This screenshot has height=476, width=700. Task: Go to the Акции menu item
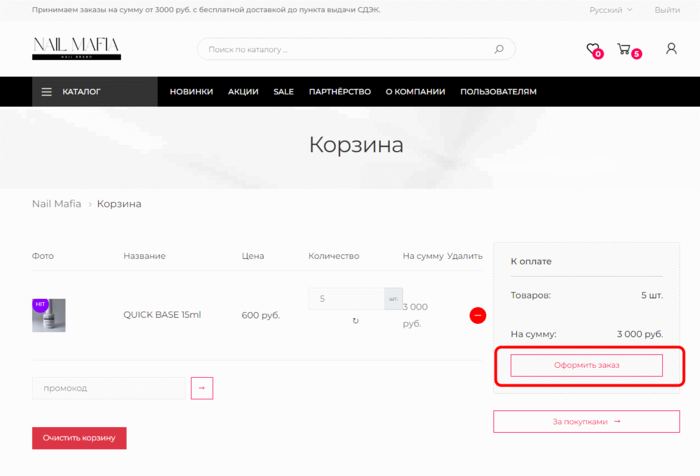pos(243,92)
